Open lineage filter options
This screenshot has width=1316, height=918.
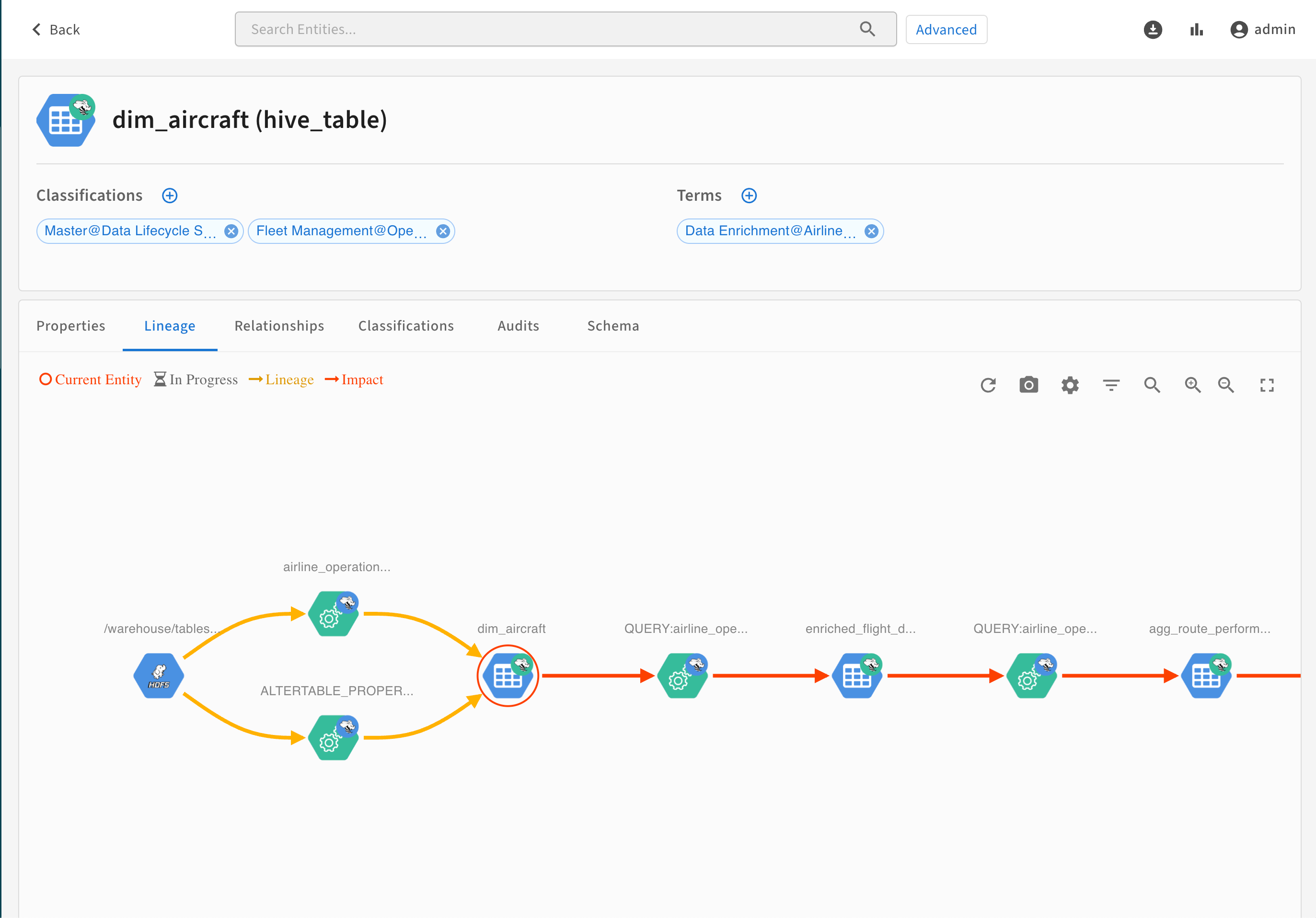coord(1111,385)
